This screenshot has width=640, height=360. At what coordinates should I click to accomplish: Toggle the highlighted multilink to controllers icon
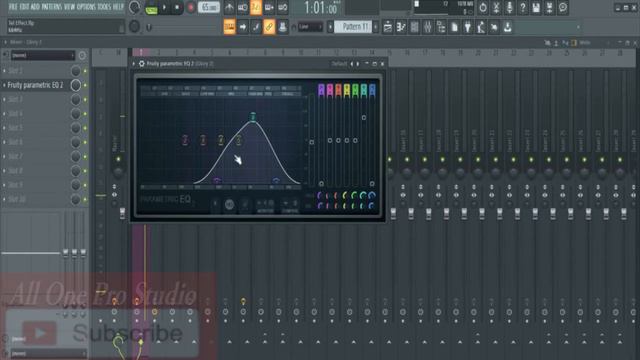pyautogui.click(x=269, y=27)
